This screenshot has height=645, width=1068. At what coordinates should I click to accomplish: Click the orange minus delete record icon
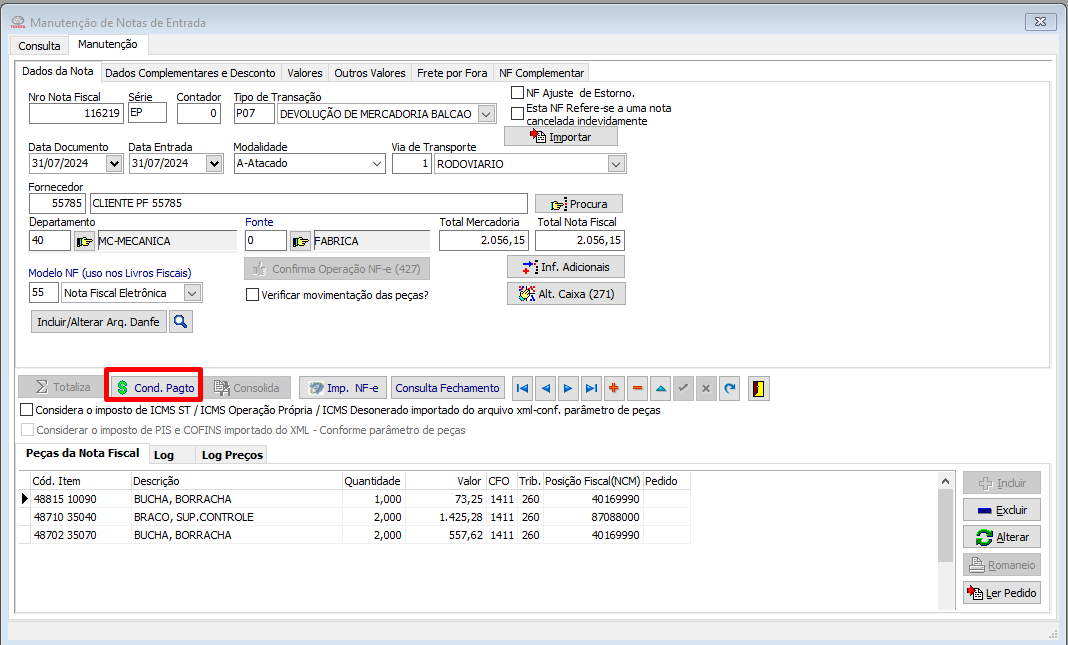pos(638,388)
